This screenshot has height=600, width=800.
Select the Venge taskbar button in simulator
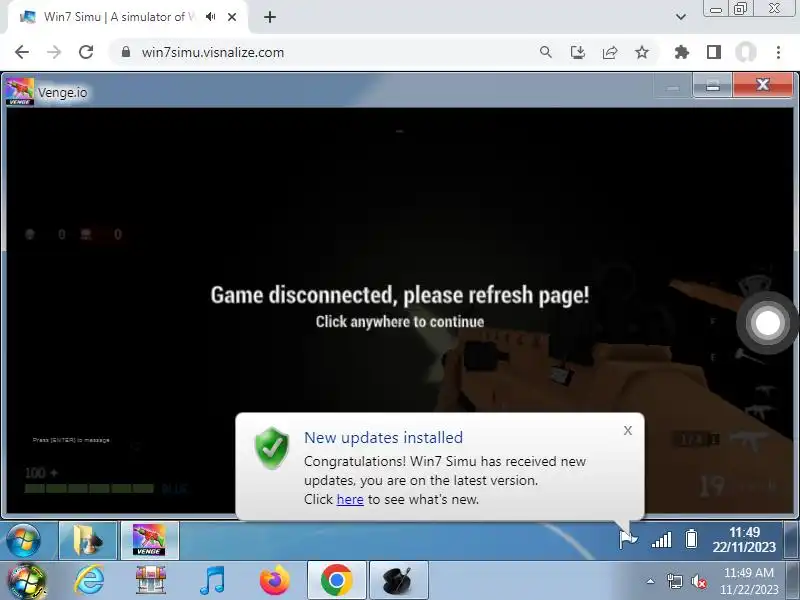(149, 540)
